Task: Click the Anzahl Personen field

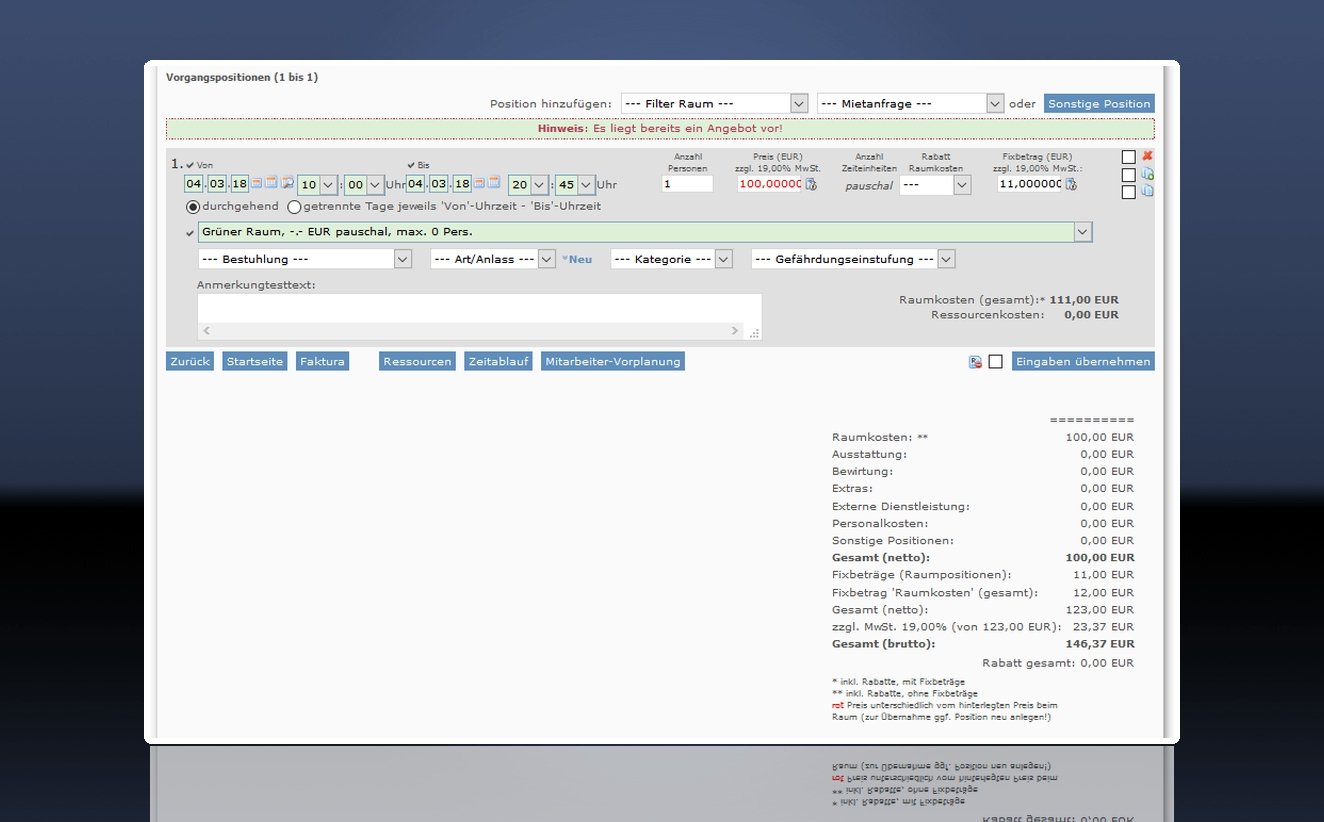Action: 687,184
